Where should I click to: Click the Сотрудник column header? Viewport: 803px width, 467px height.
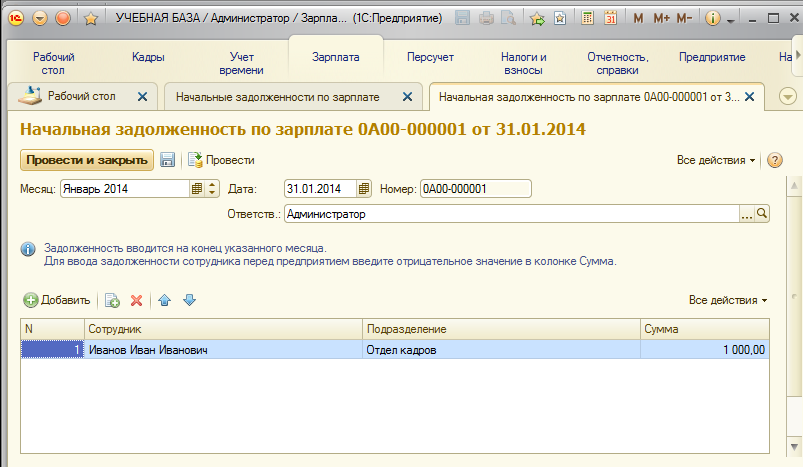pyautogui.click(x=223, y=329)
